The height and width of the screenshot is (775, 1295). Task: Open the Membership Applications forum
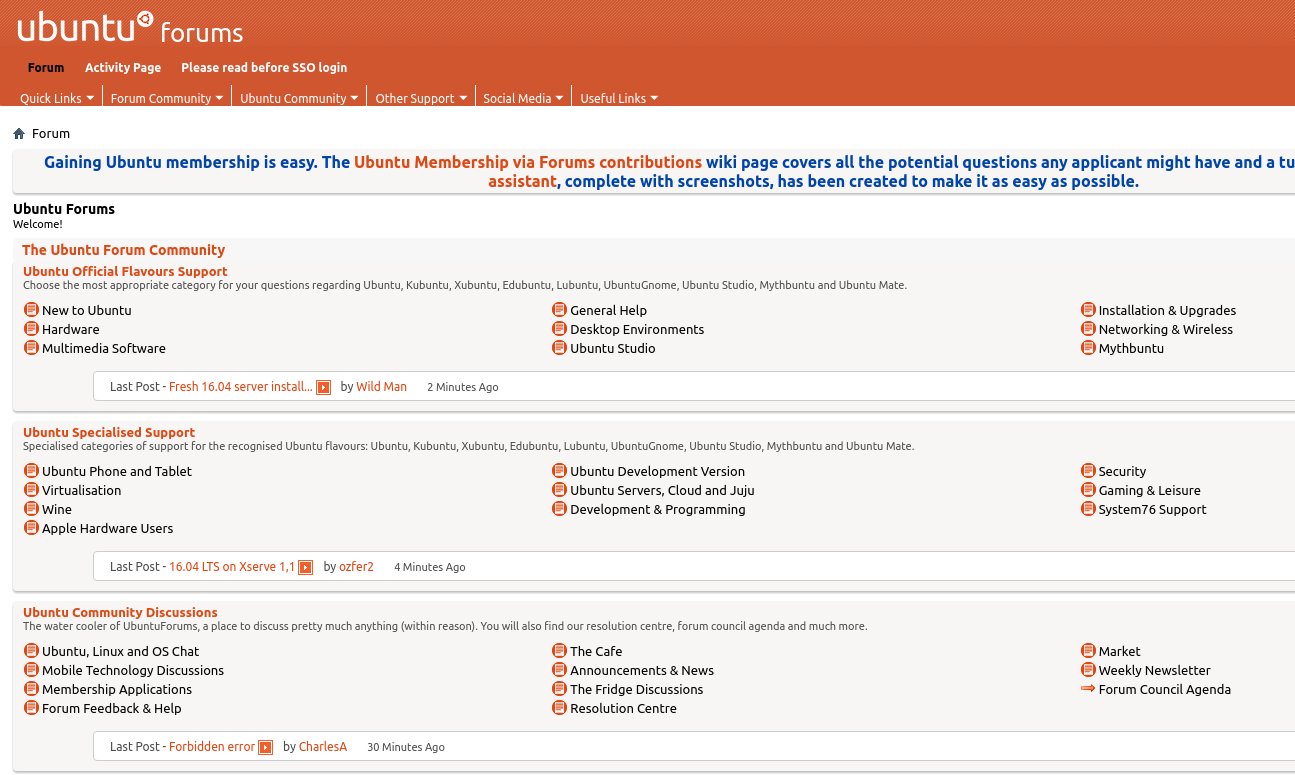click(117, 689)
